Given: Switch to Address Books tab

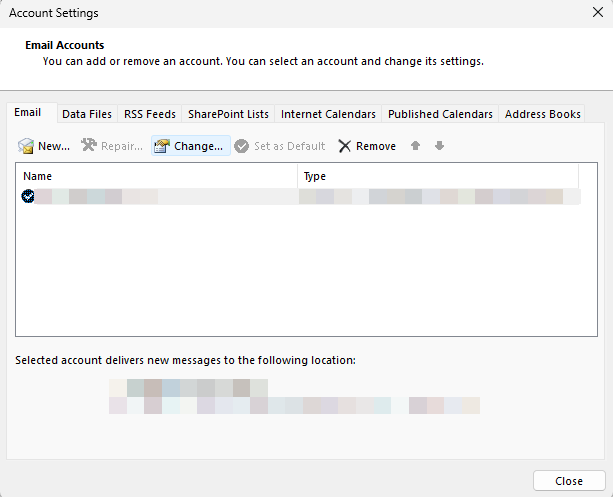Looking at the screenshot, I should tap(542, 114).
